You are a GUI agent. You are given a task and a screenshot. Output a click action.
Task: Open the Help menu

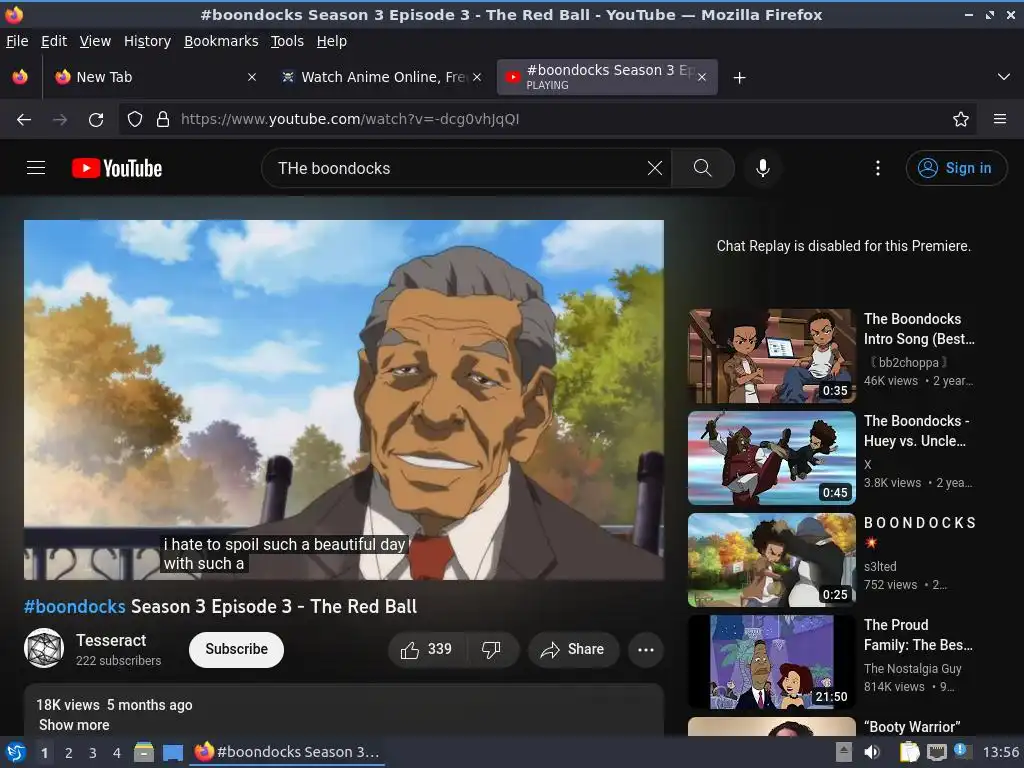point(332,41)
